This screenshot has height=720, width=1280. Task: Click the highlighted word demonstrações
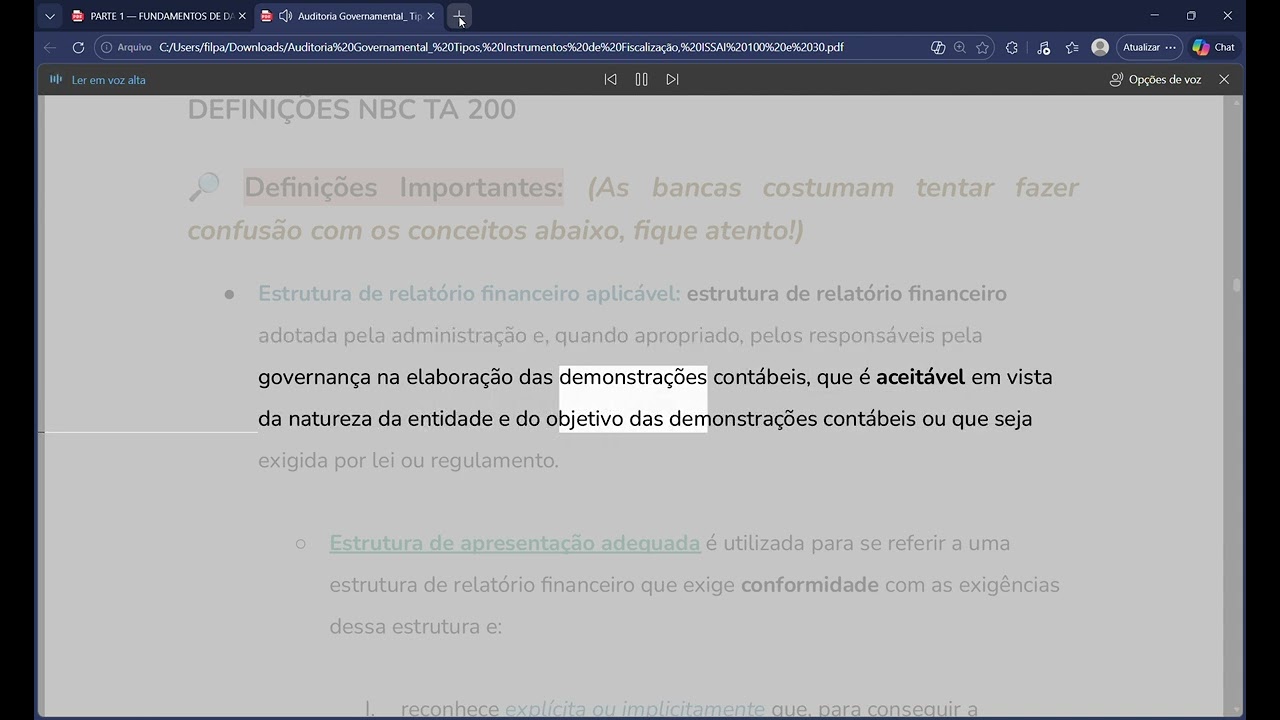click(633, 377)
